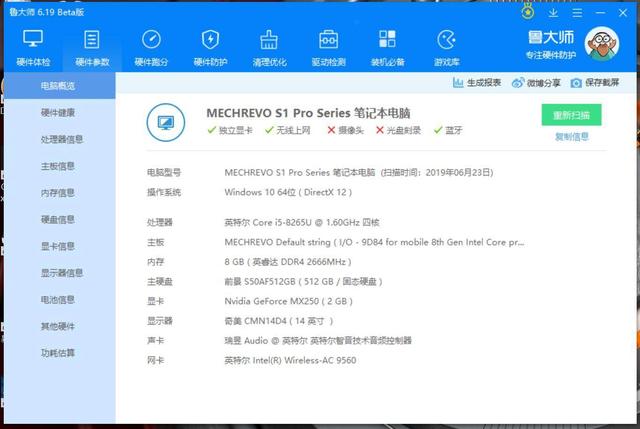Select 显示器信息 in the sidebar
The height and width of the screenshot is (429, 640).
tap(62, 273)
